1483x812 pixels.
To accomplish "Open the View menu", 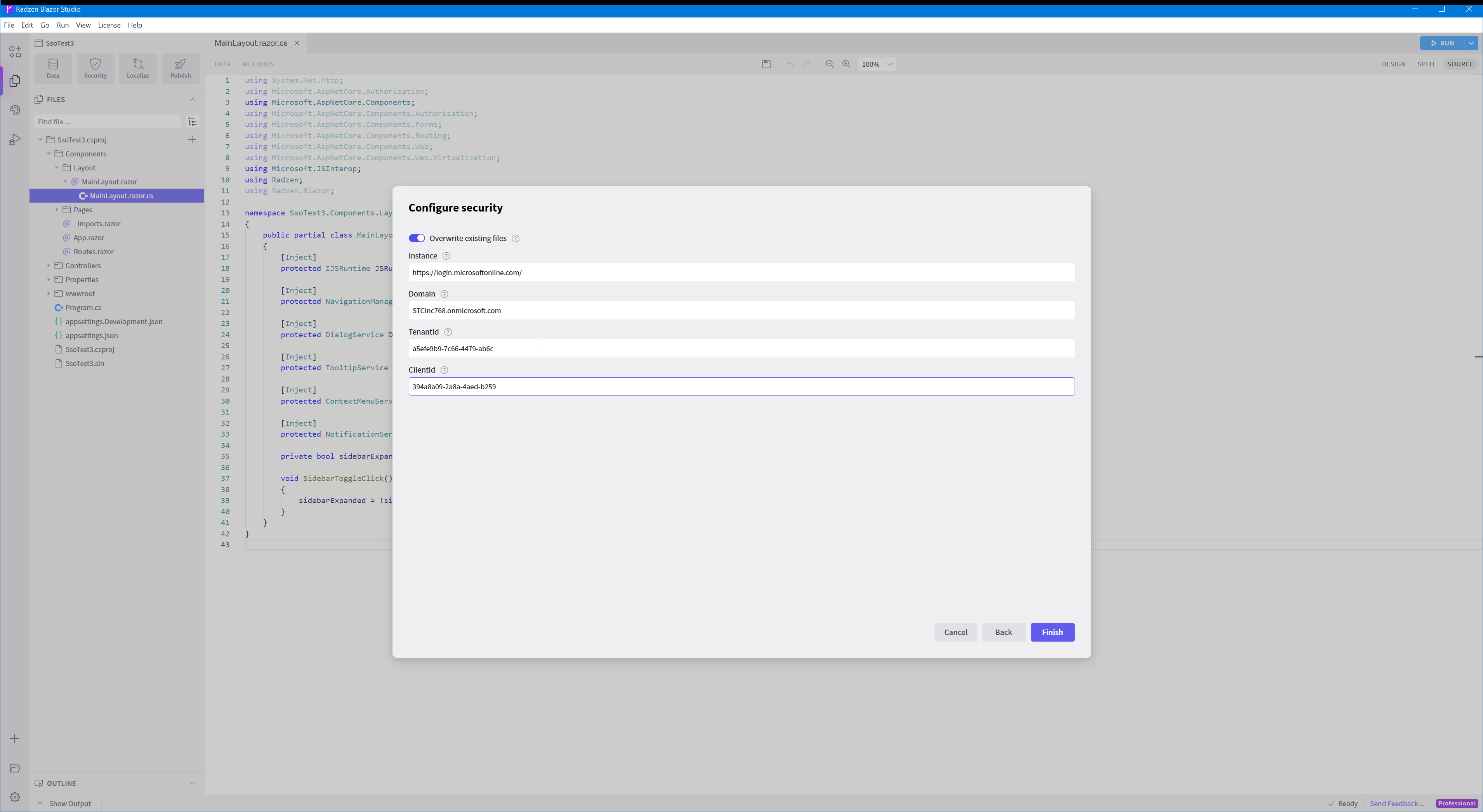I will pos(83,25).
